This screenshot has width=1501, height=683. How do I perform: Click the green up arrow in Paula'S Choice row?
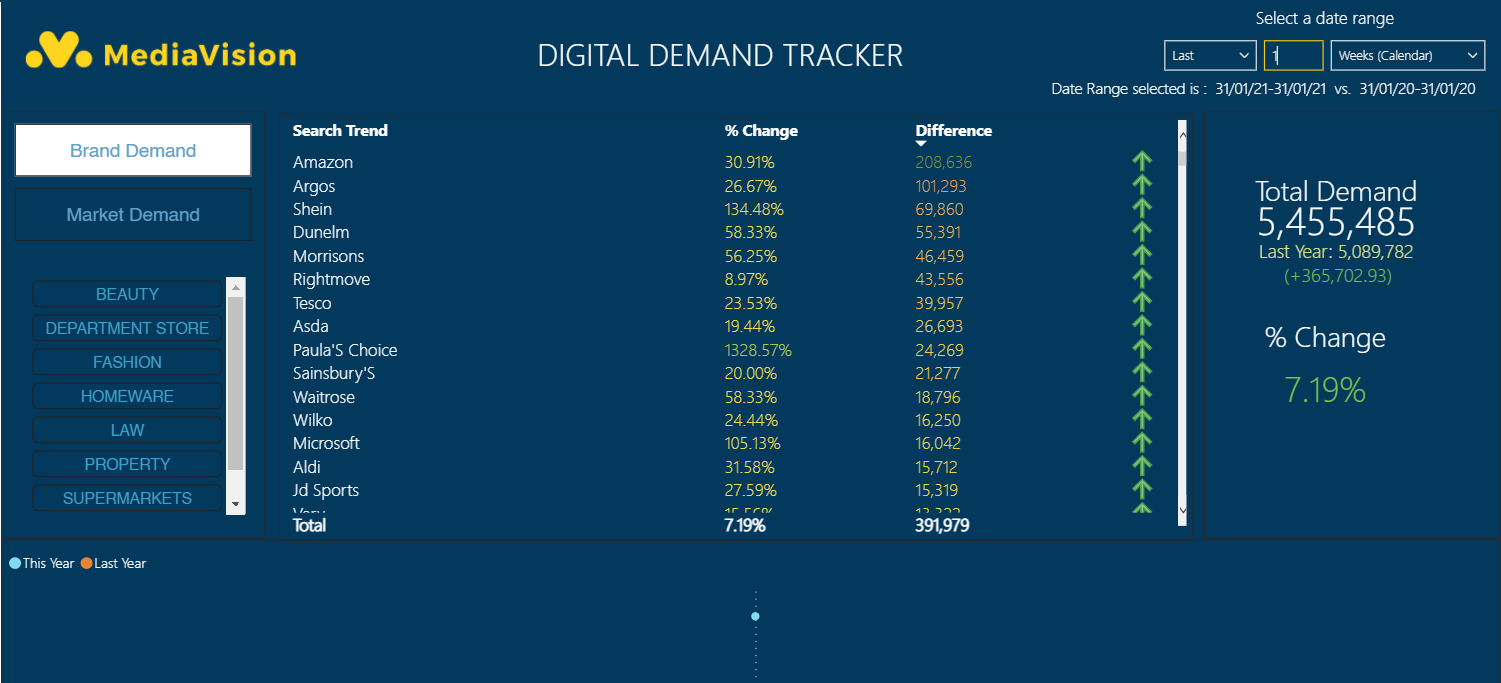click(x=1141, y=350)
